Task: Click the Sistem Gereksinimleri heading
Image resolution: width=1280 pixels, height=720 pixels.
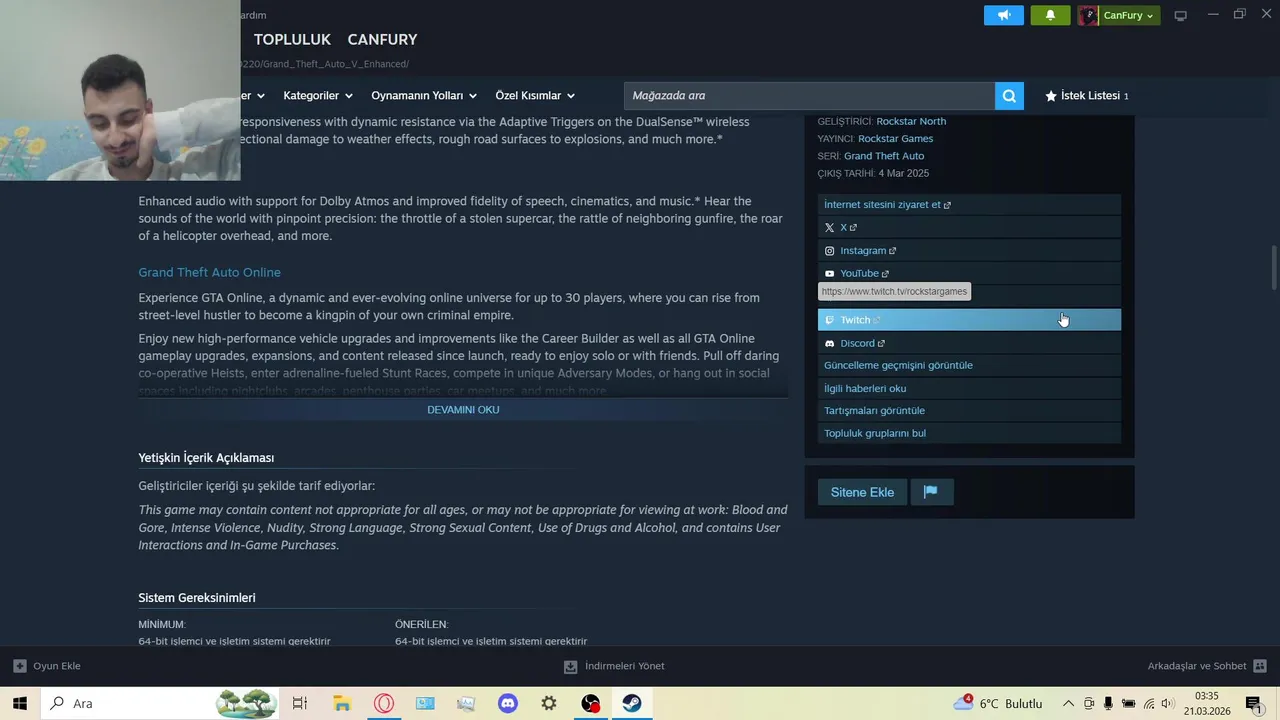Action: click(197, 598)
